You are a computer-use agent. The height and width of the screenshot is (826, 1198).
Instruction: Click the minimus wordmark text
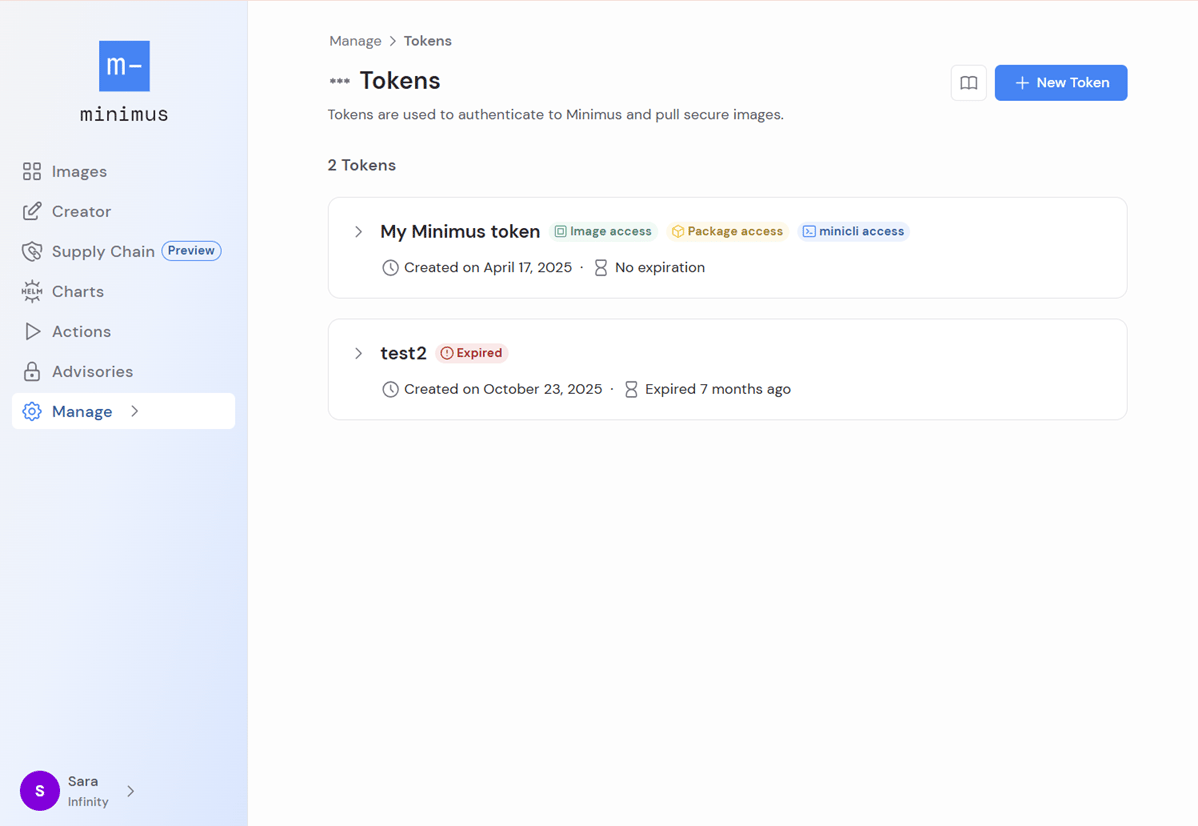tap(124, 115)
